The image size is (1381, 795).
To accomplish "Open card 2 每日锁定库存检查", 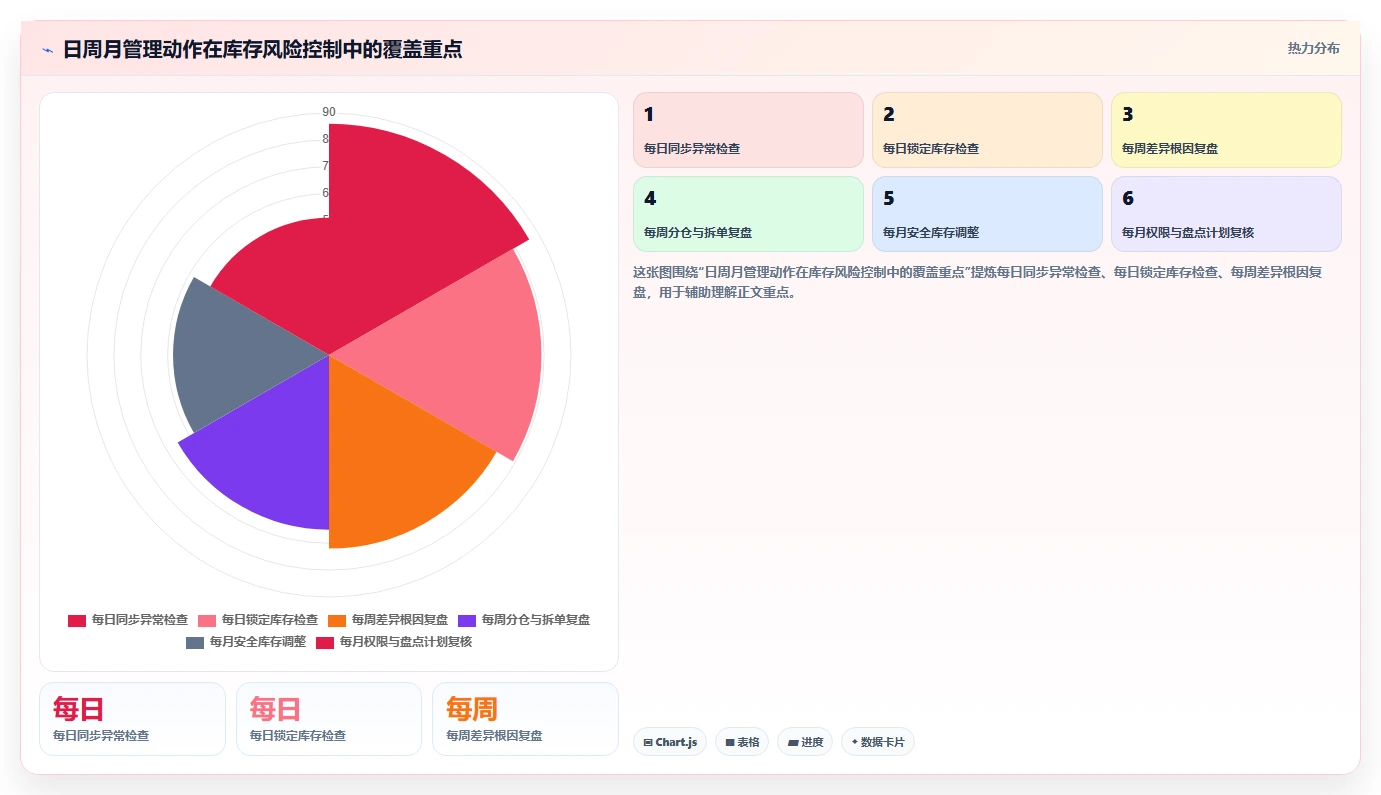I will point(987,130).
